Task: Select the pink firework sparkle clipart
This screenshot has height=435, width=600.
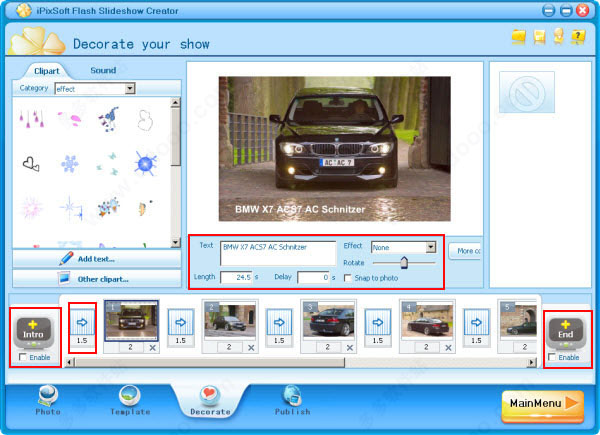Action: [32, 207]
